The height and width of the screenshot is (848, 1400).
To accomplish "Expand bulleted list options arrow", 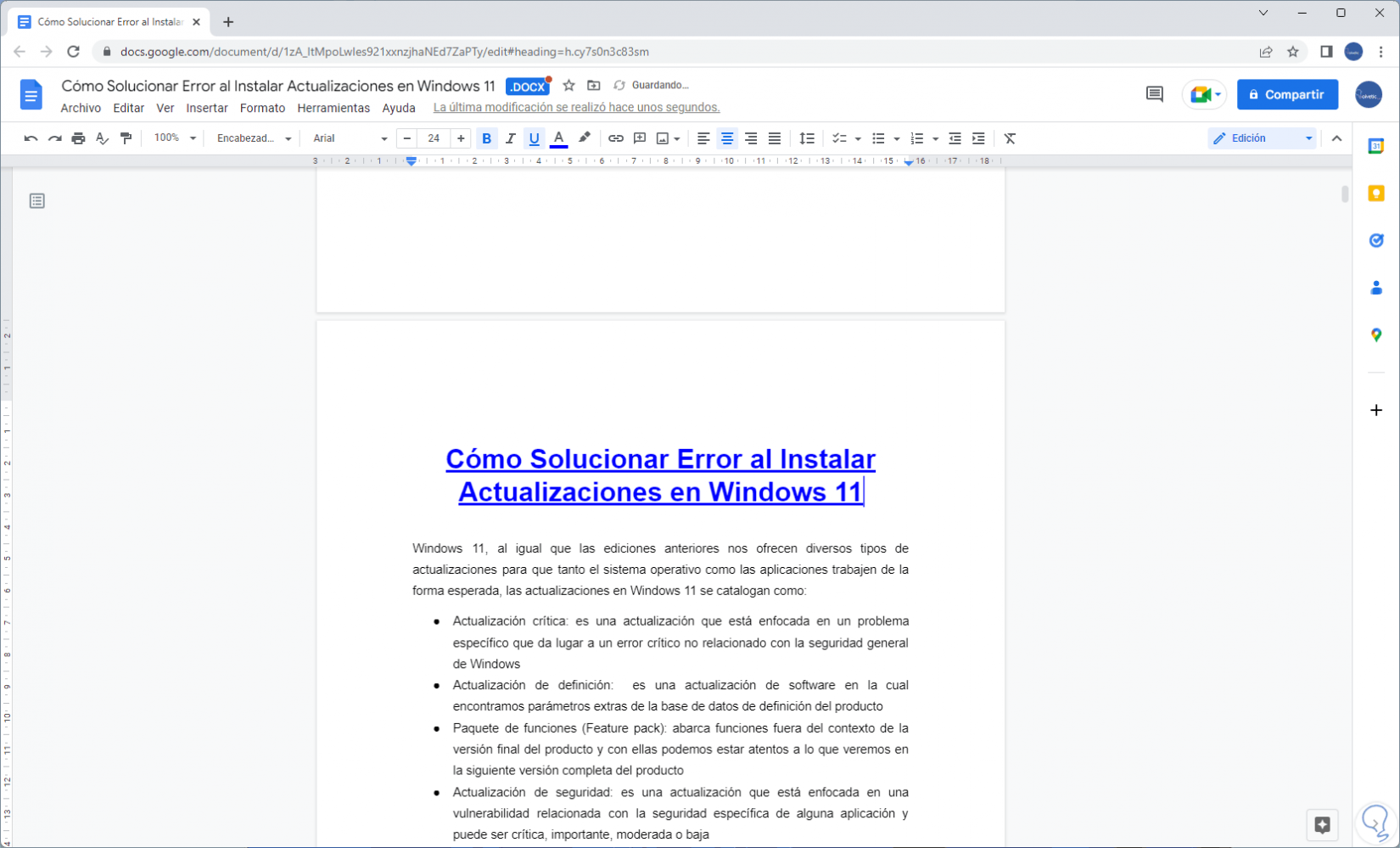I will tap(897, 138).
